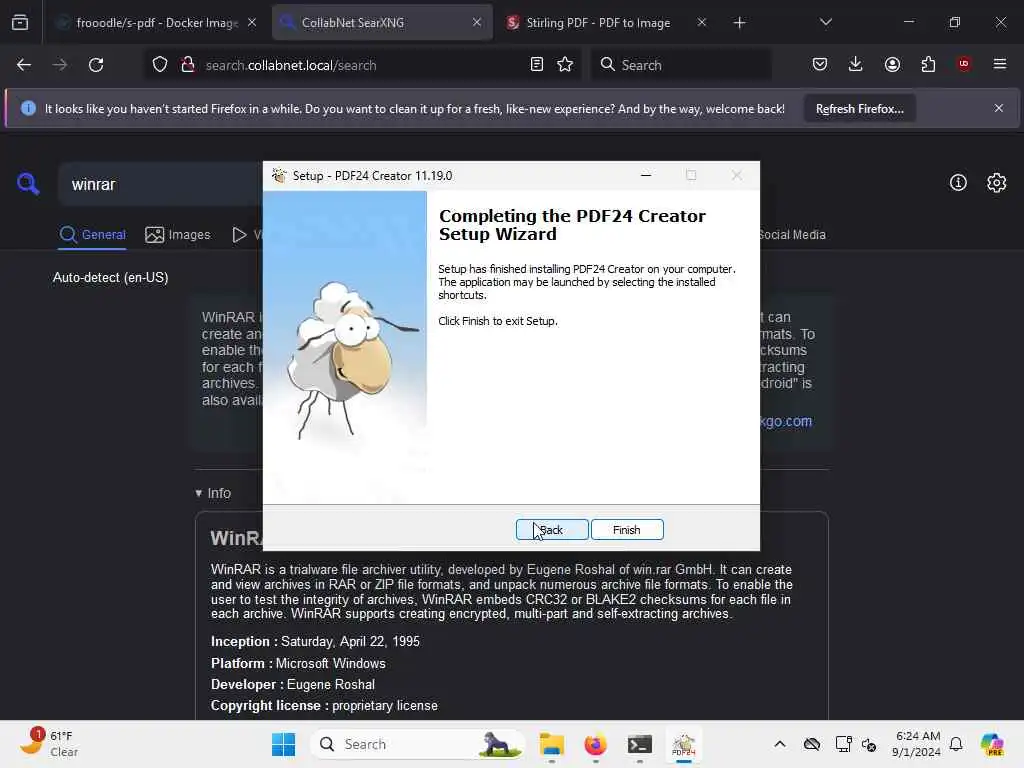Open the Downloads panel
The image size is (1024, 768).
[856, 65]
